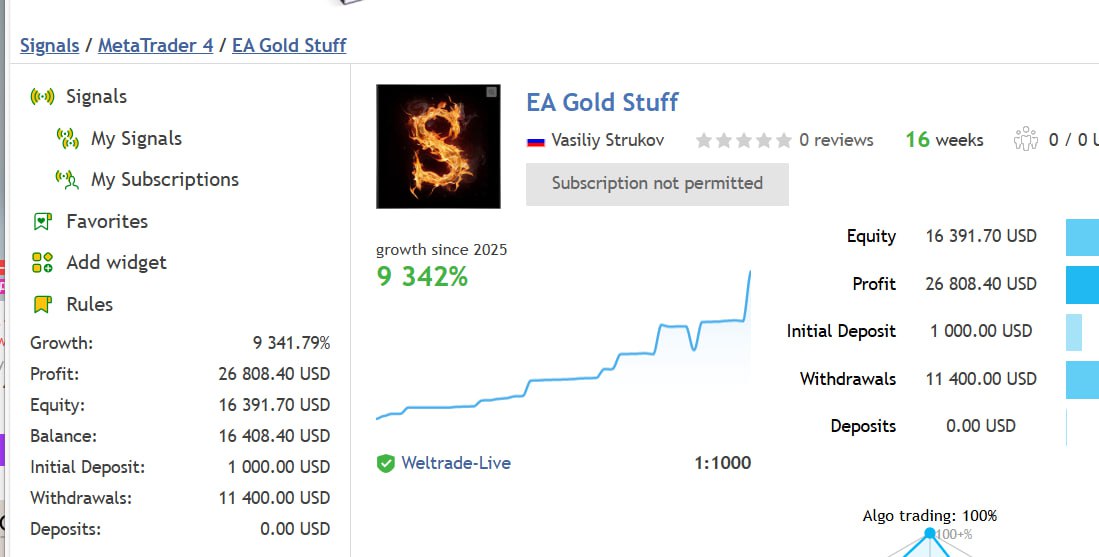This screenshot has width=1099, height=557.
Task: Open the Signals breadcrumb link
Action: [x=49, y=45]
